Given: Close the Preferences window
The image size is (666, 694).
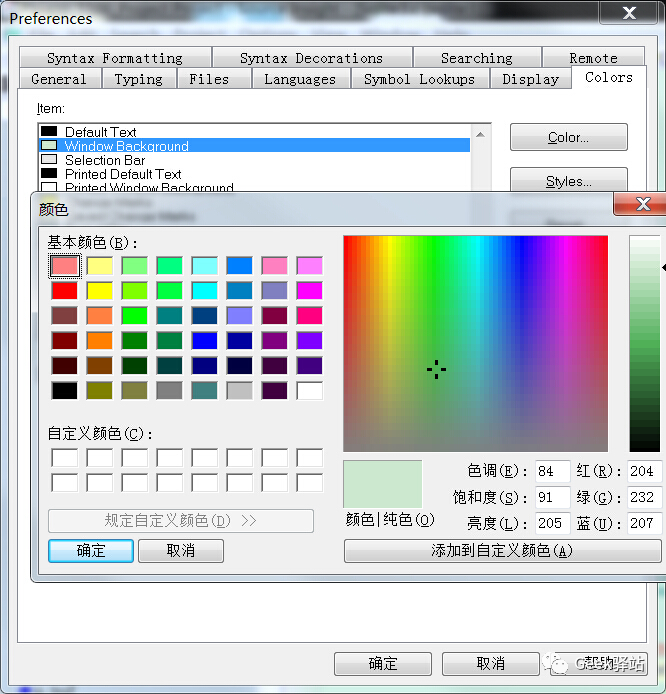Looking at the screenshot, I should coord(629,13).
